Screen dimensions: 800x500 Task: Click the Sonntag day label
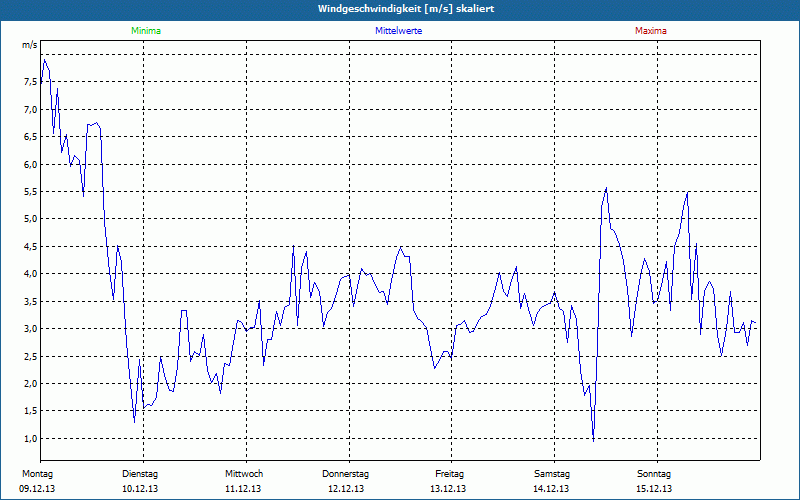pyautogui.click(x=654, y=474)
